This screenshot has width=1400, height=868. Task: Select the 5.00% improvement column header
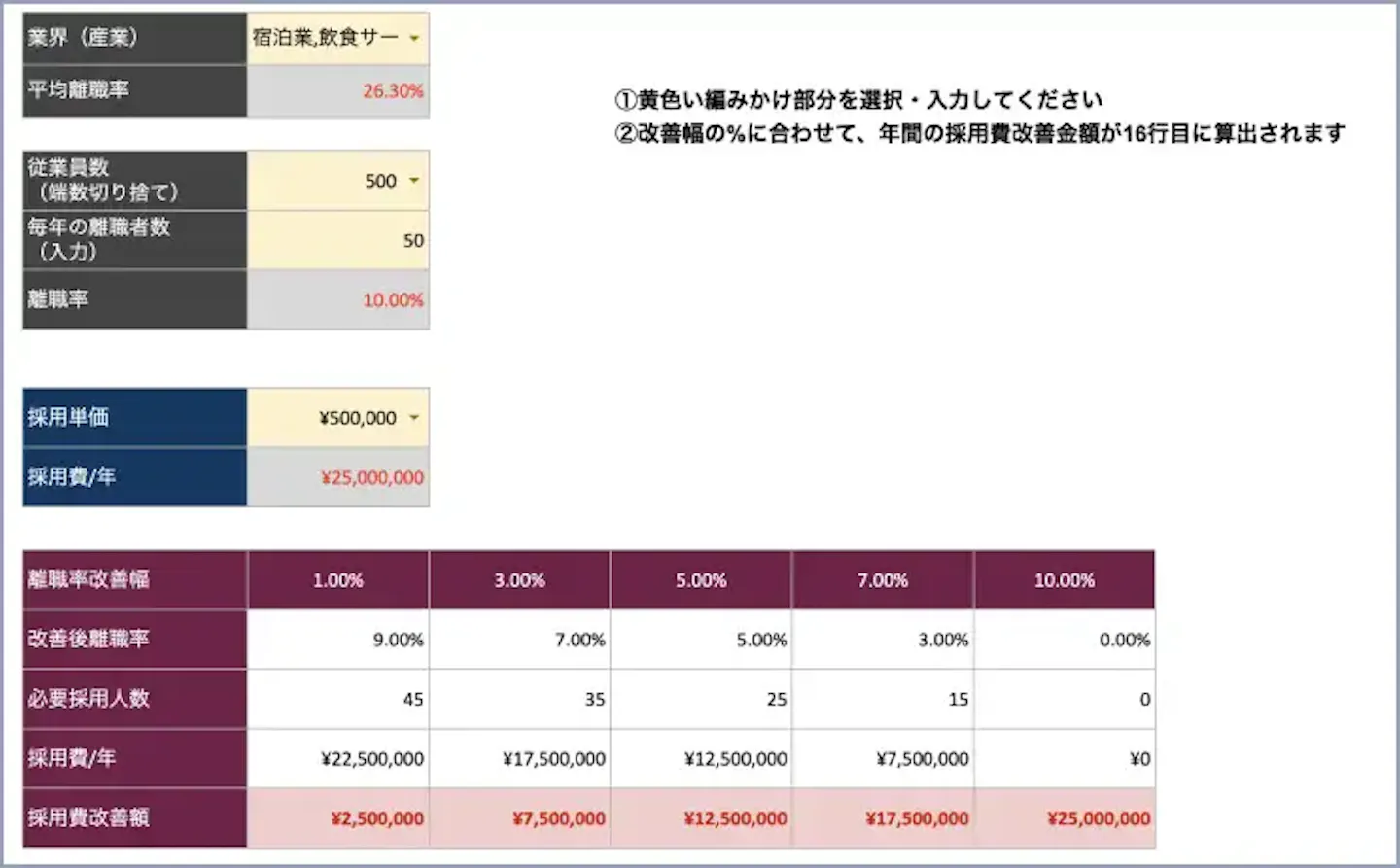702,580
